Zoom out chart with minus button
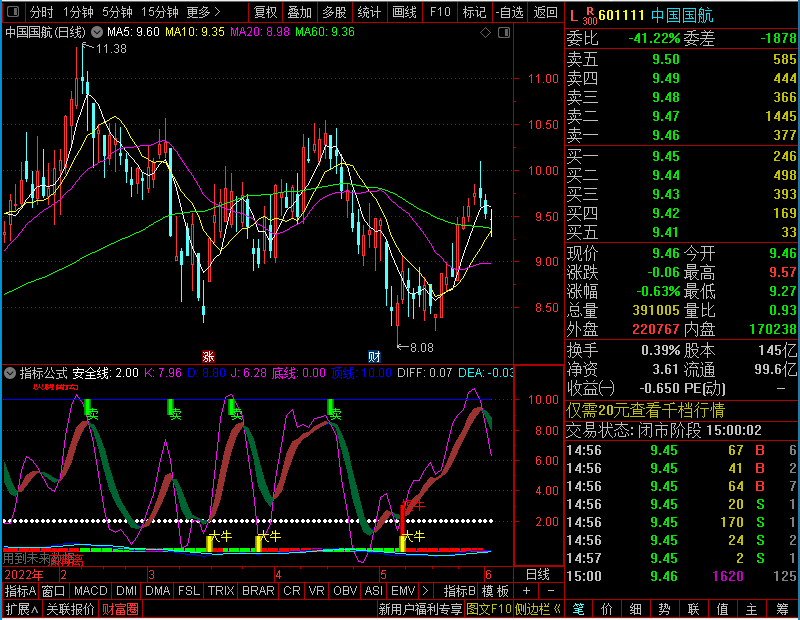 tap(551, 591)
